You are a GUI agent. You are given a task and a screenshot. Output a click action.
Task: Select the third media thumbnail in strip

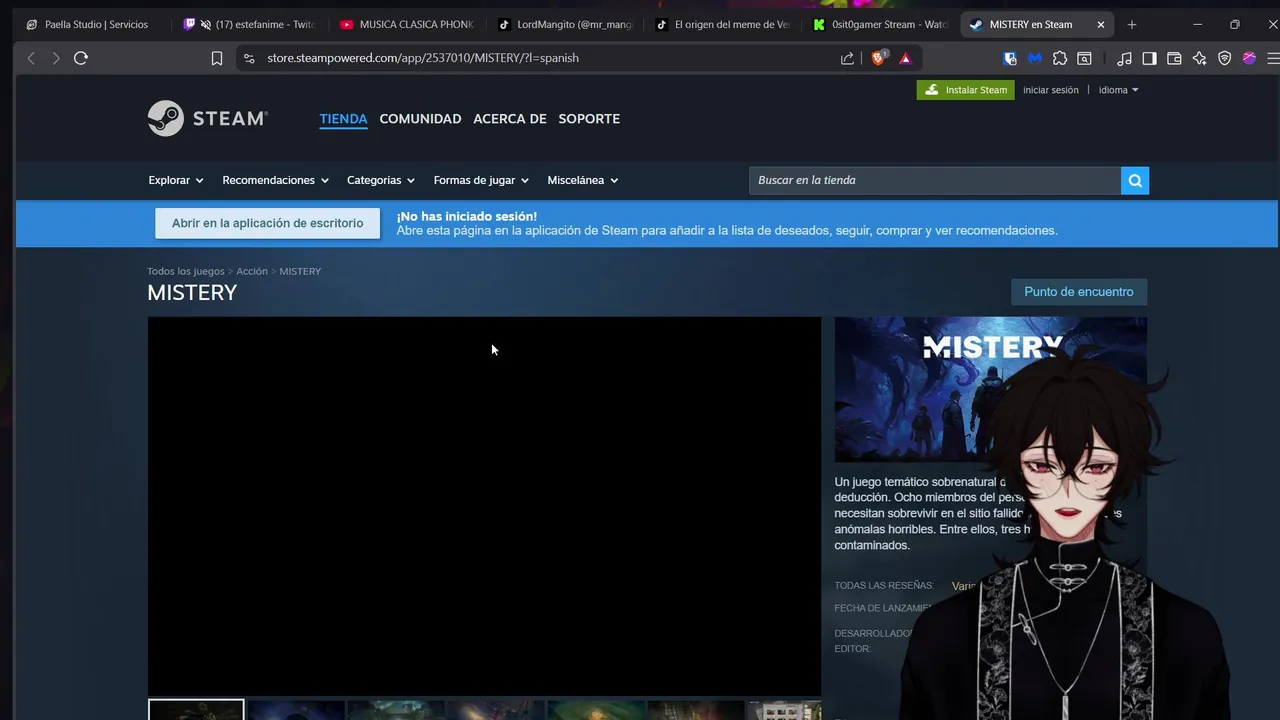coord(396,710)
